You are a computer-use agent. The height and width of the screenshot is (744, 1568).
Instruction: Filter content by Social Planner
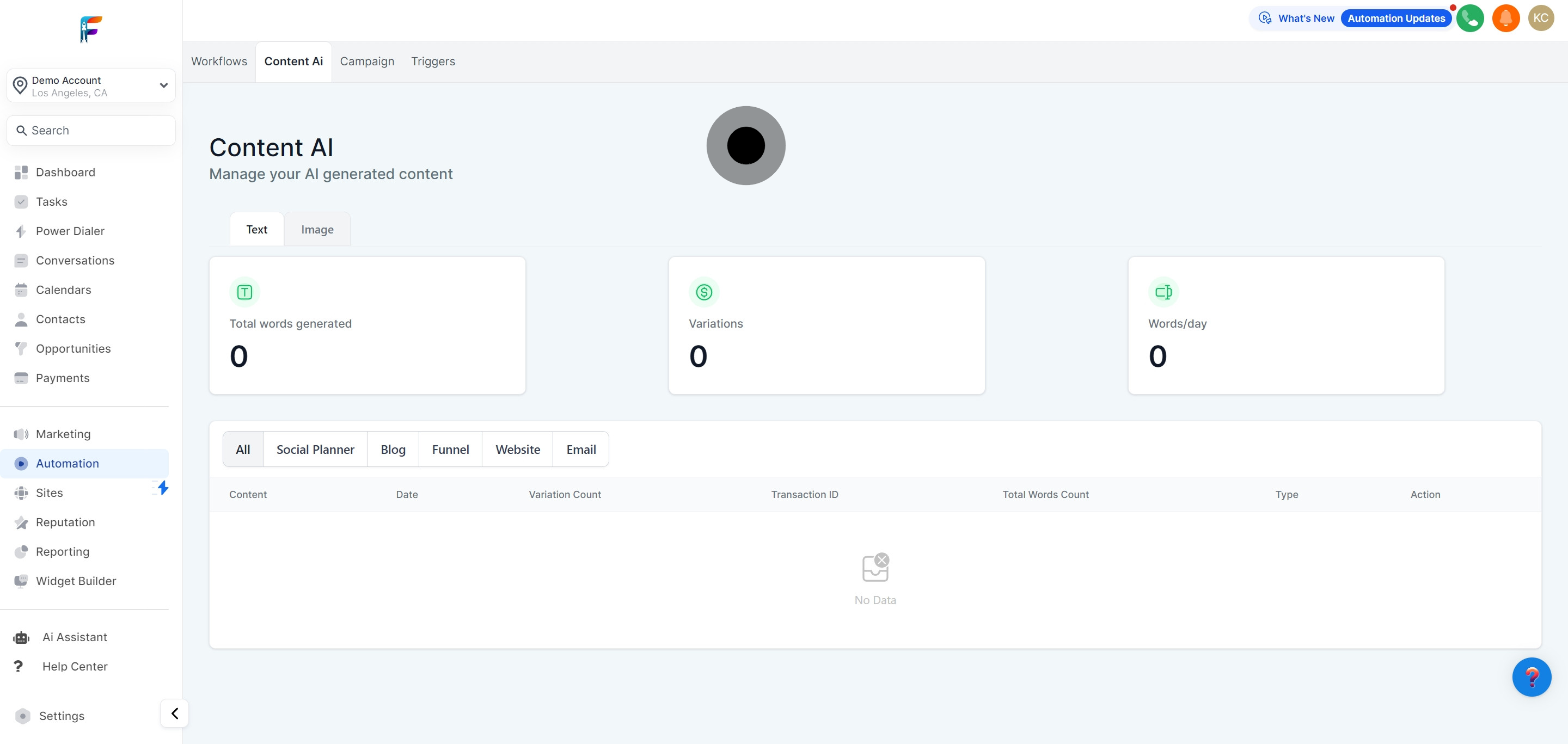315,450
